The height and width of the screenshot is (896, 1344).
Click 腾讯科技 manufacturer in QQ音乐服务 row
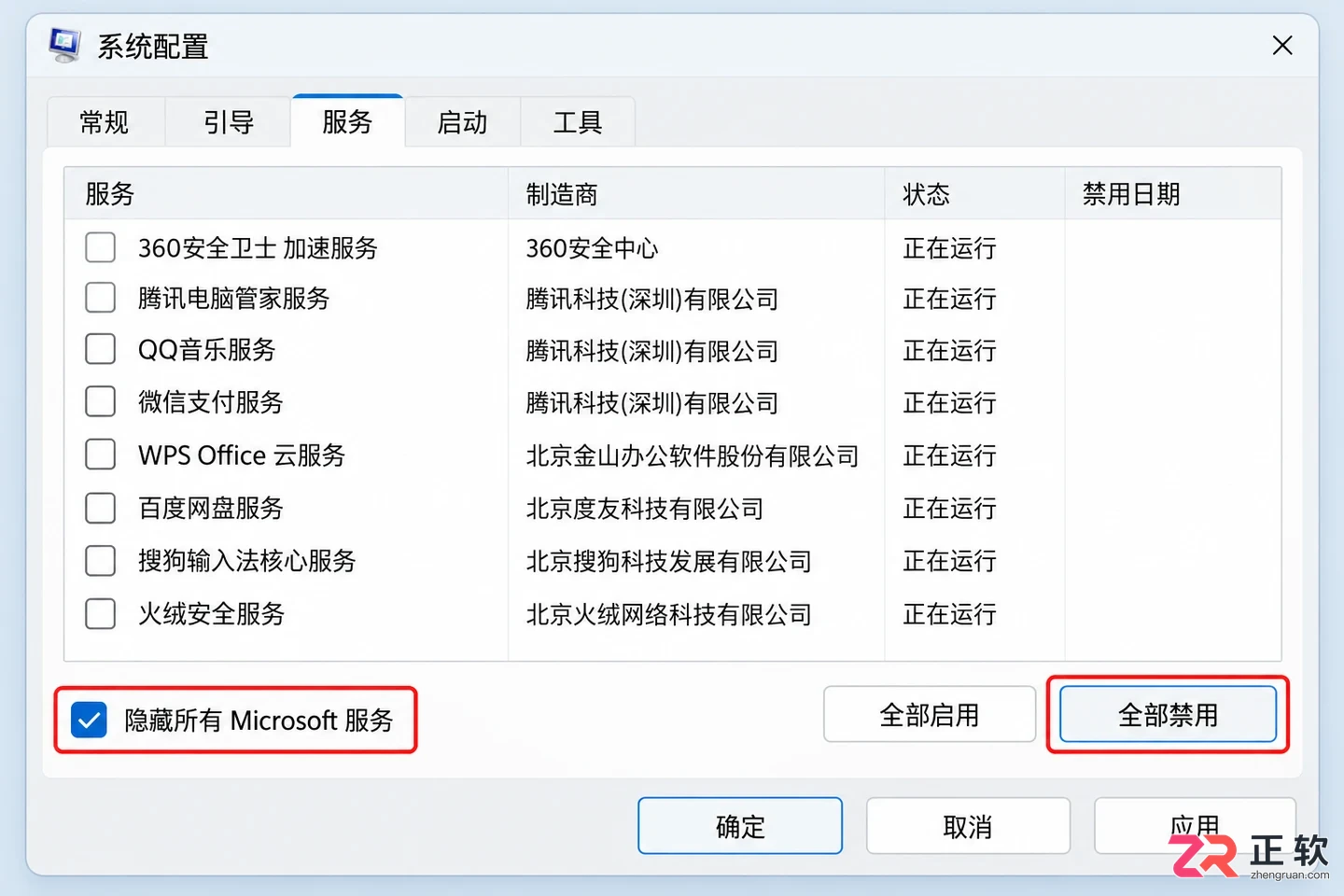[x=651, y=351]
